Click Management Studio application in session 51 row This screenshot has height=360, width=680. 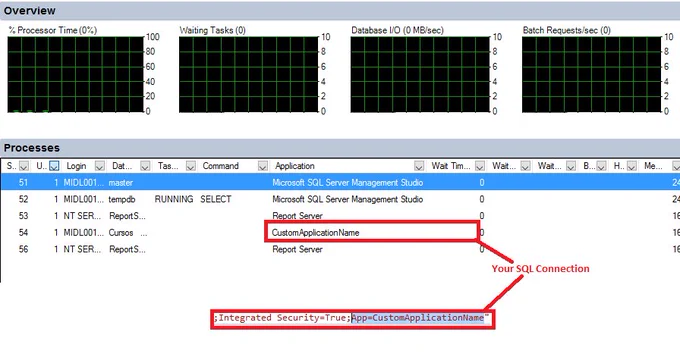[x=347, y=183]
